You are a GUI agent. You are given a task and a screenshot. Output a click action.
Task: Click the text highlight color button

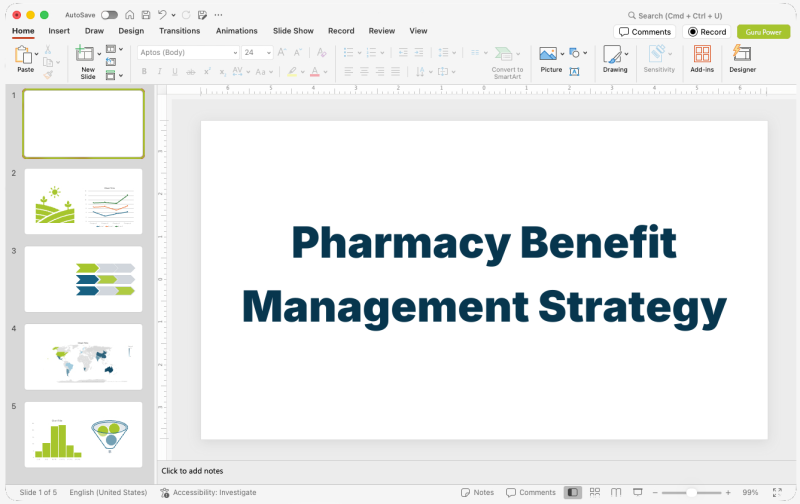292,71
